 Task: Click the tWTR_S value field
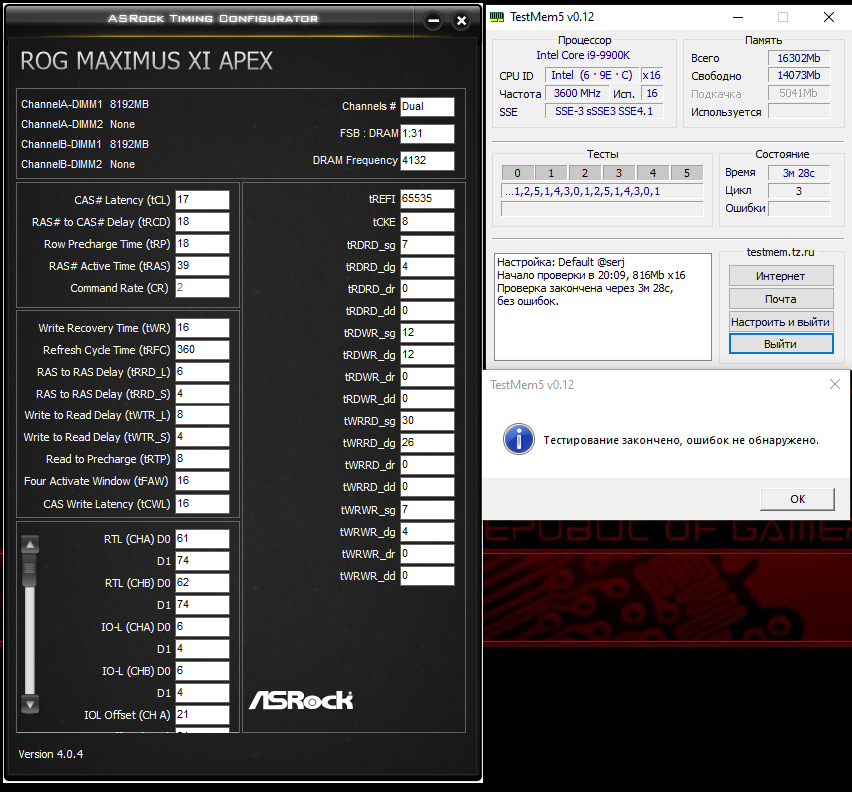202,437
